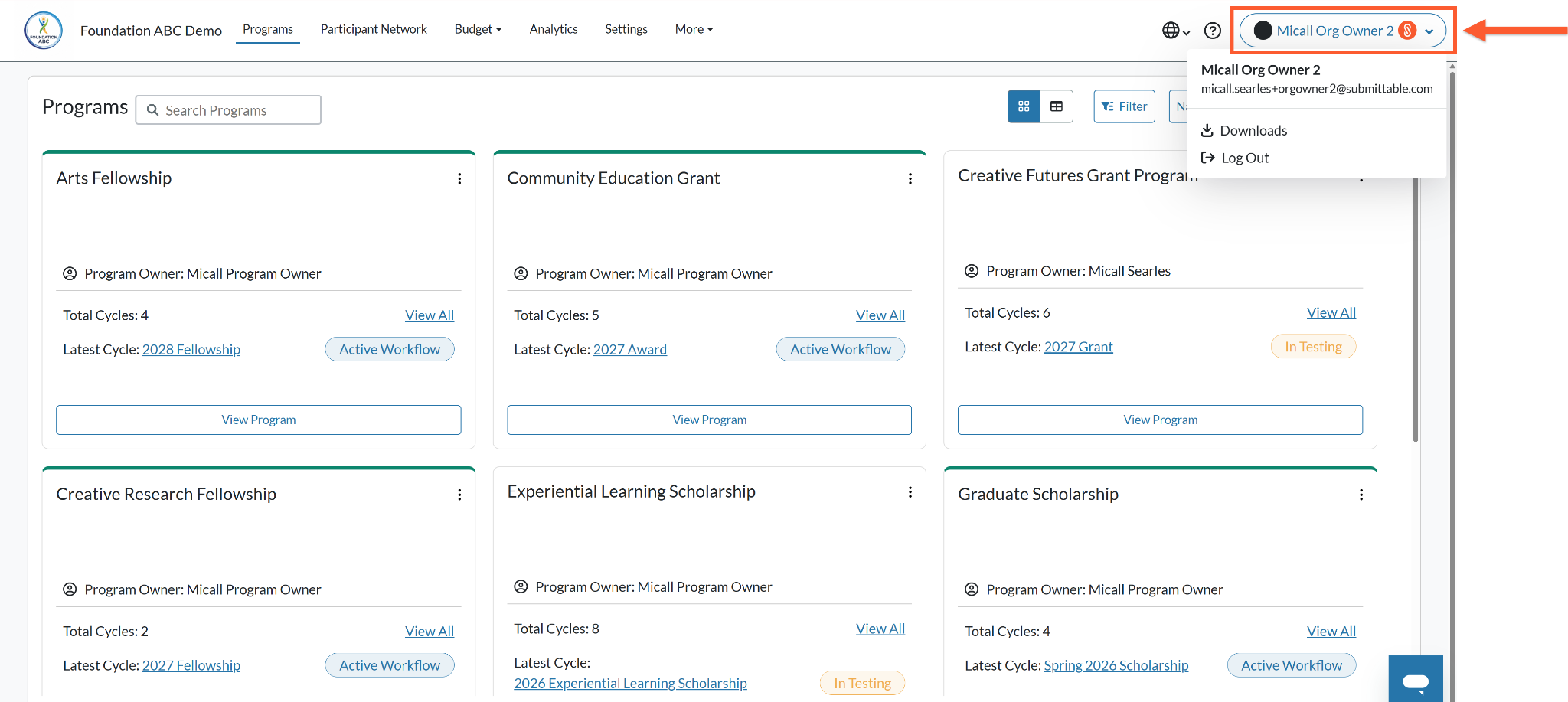Open Creative Research Fellowship options menu

(x=459, y=495)
